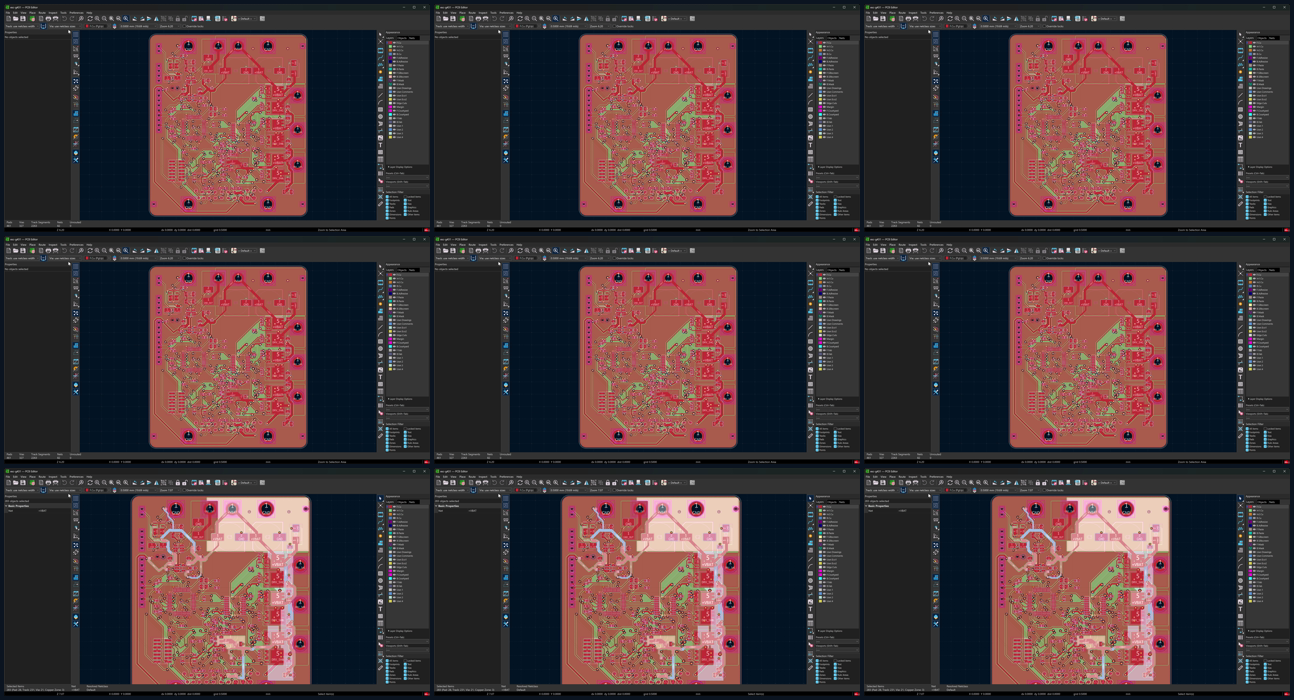
Task: Switch to Objects tab in top-right window
Action: [1260, 38]
